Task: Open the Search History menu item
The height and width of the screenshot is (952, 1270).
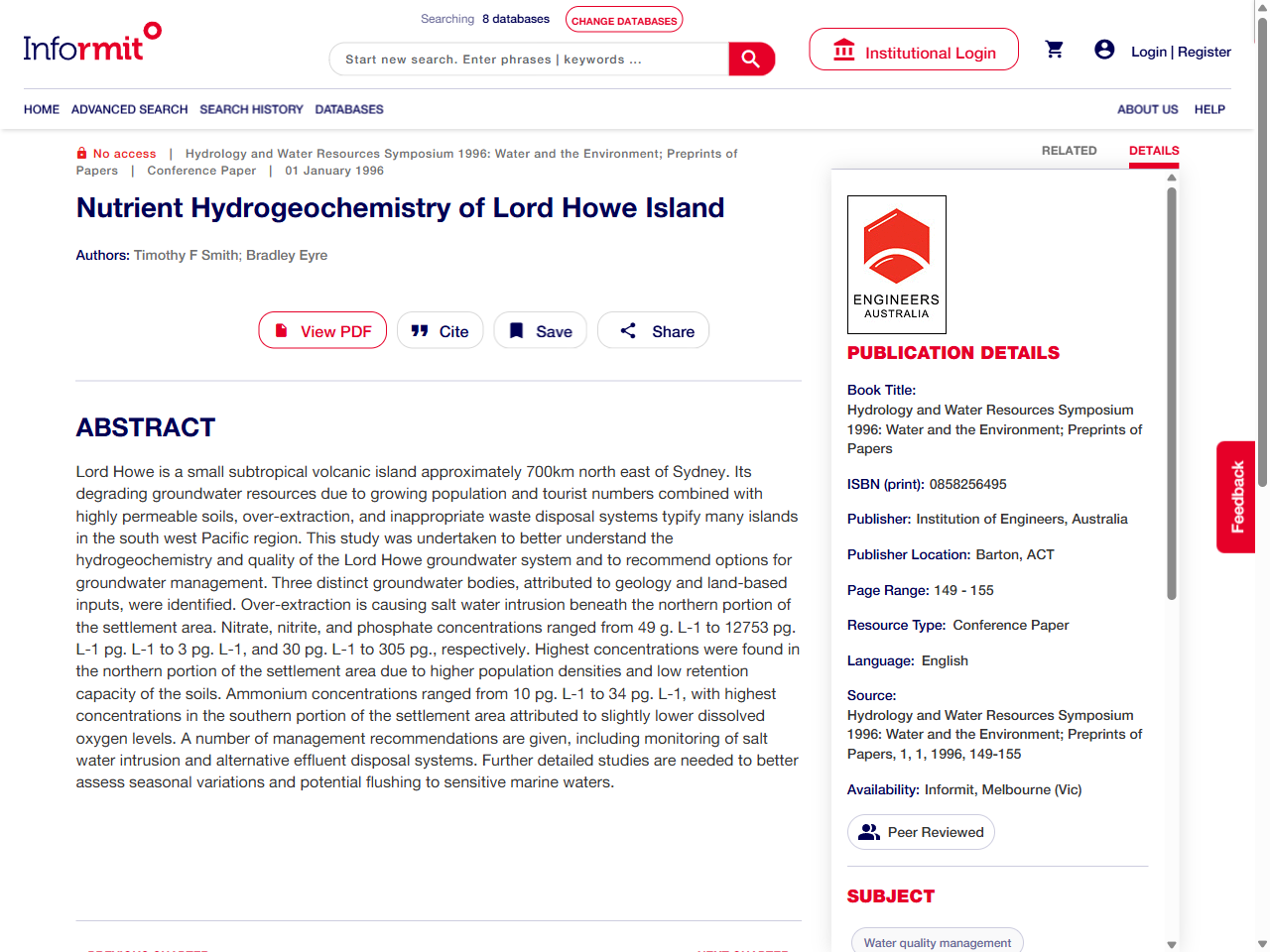Action: (251, 109)
